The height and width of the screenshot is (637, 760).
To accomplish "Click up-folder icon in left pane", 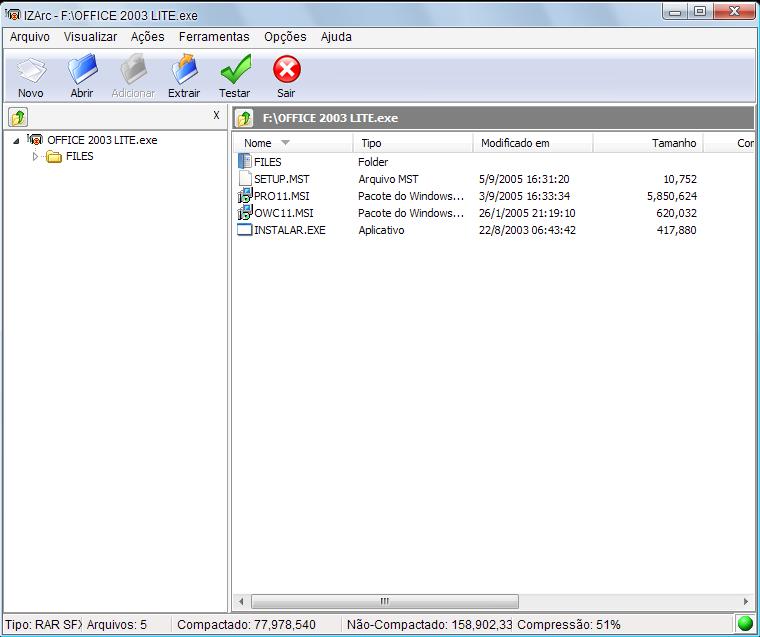I will pos(18,117).
